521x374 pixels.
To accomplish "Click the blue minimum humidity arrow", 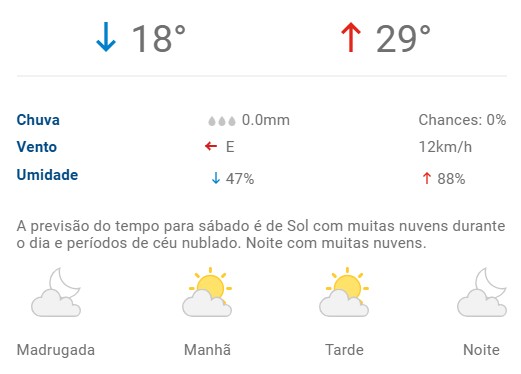I will 216,178.
